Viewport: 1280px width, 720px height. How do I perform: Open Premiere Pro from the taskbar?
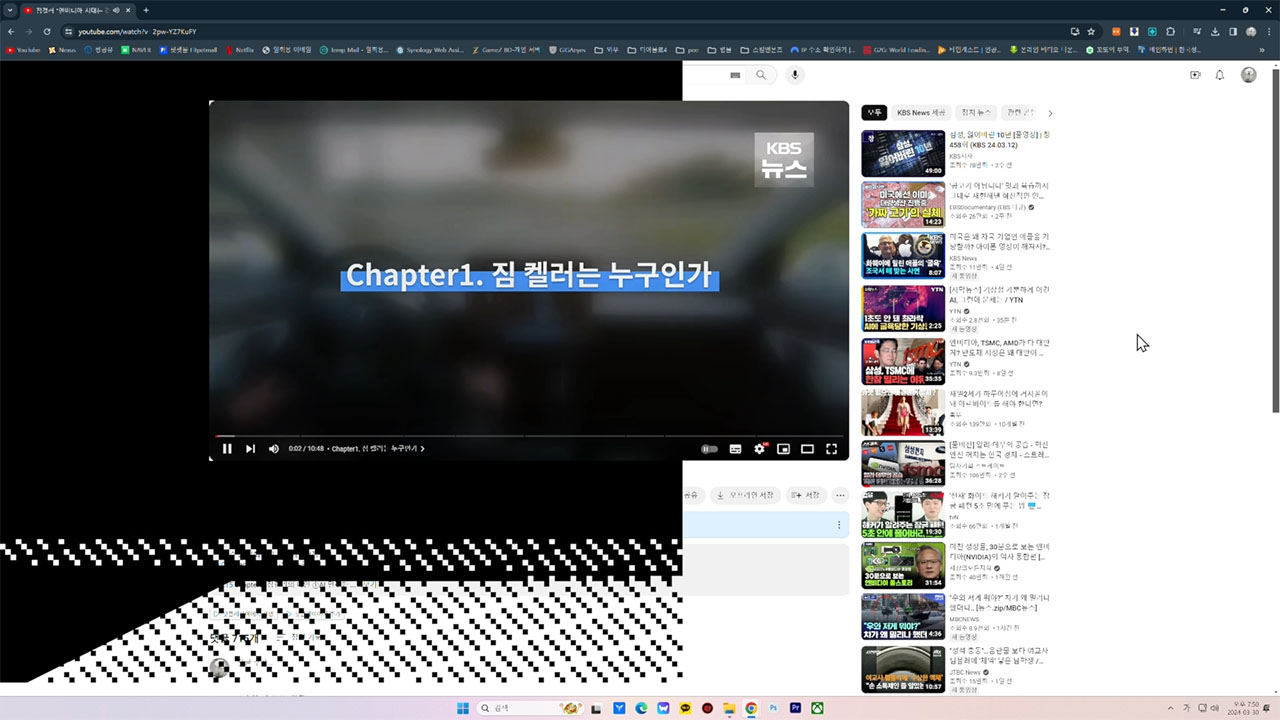795,708
